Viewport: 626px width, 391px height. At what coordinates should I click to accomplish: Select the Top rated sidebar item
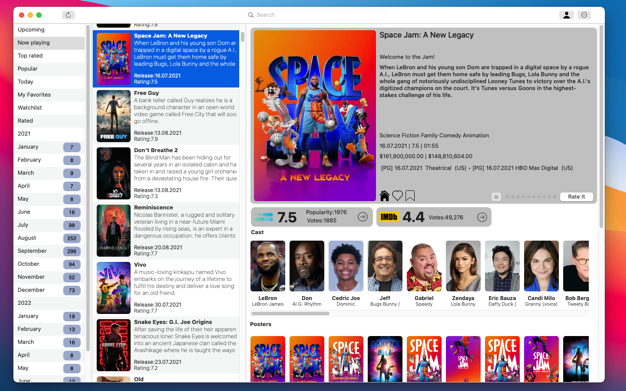pyautogui.click(x=49, y=56)
